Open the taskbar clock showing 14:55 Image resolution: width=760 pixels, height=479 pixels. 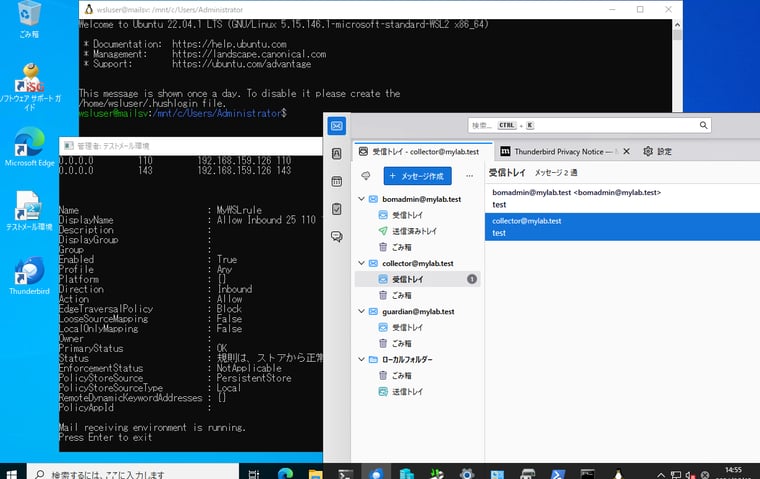[x=733, y=473]
